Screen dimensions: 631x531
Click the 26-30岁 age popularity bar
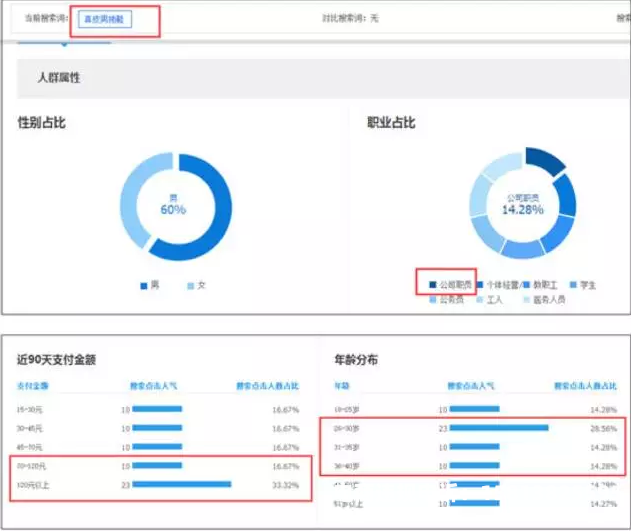pos(498,427)
